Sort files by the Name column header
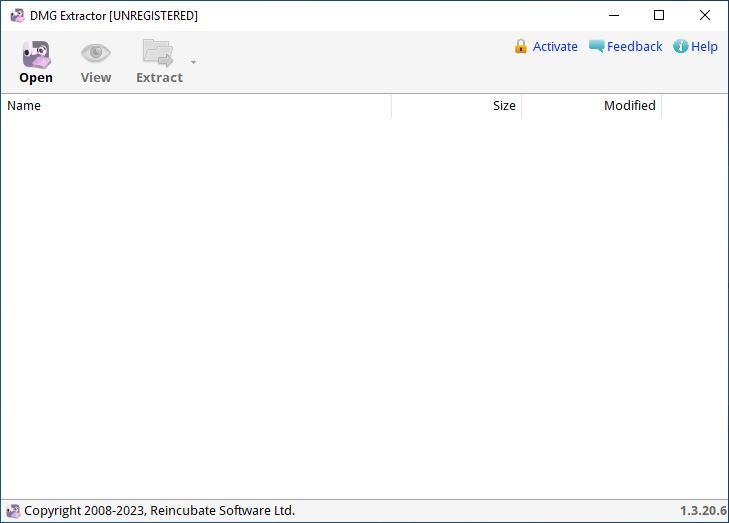The image size is (729, 523). point(196,106)
